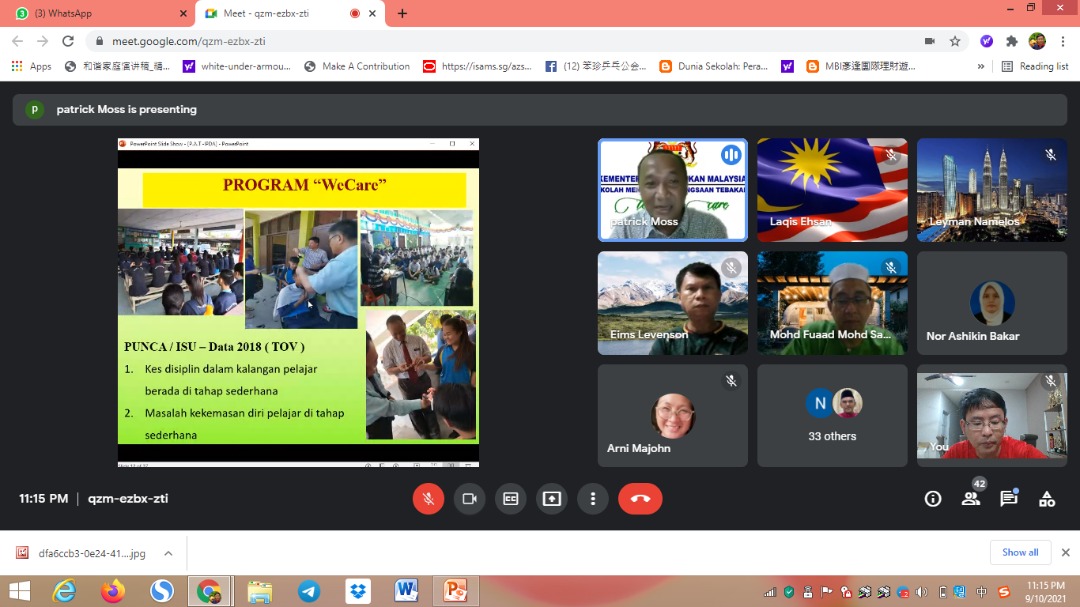View site information lock icon
Image resolution: width=1080 pixels, height=607 pixels.
click(99, 41)
